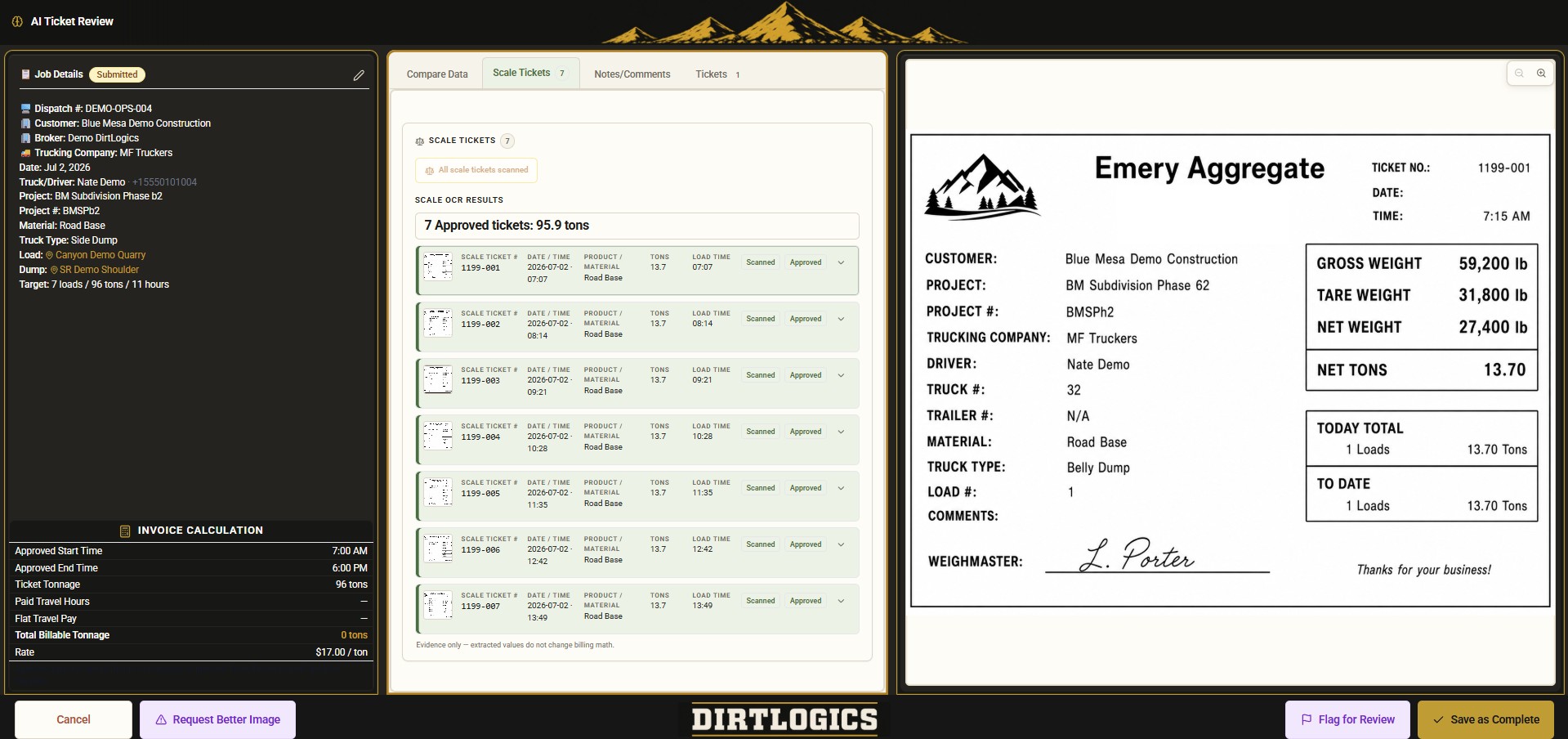Click Approved badge on ticket 1199-007
The image size is (1568, 739).
(806, 601)
